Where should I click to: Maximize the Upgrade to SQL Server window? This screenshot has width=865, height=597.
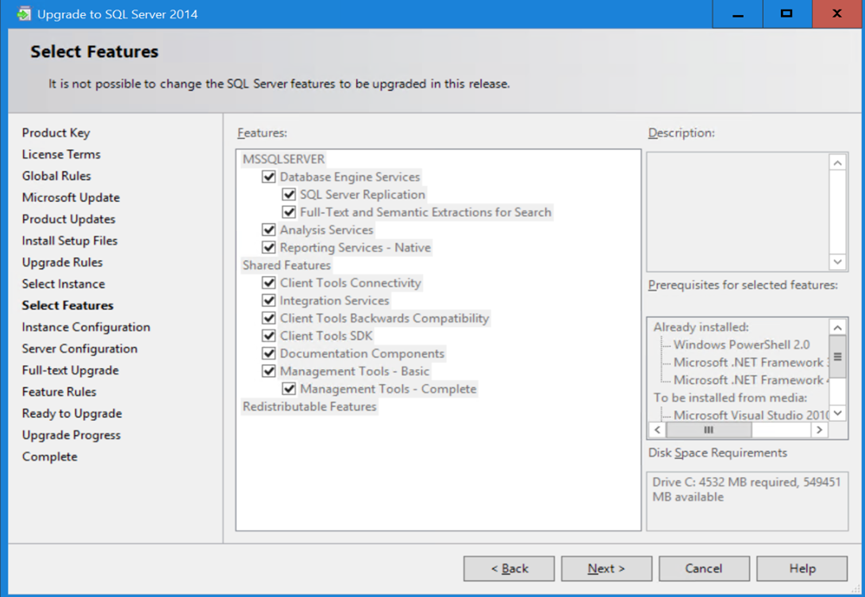pos(787,14)
